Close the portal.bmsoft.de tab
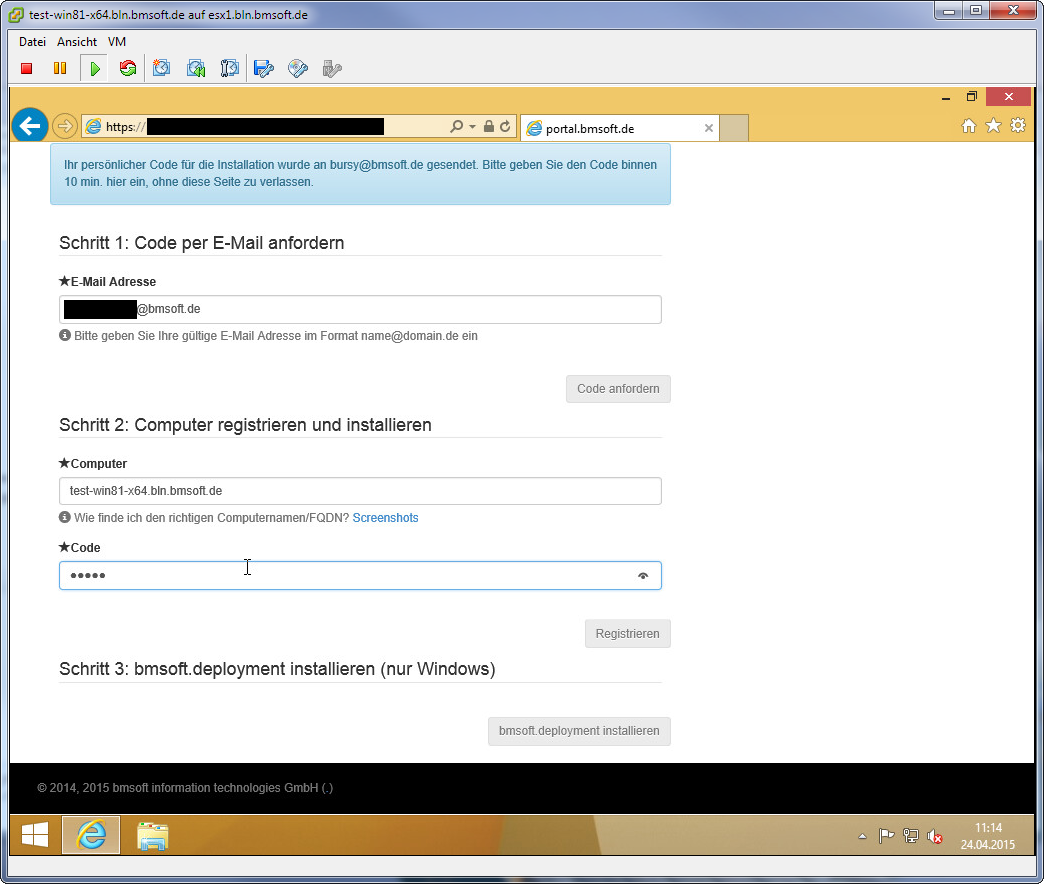1044x884 pixels. coord(708,128)
